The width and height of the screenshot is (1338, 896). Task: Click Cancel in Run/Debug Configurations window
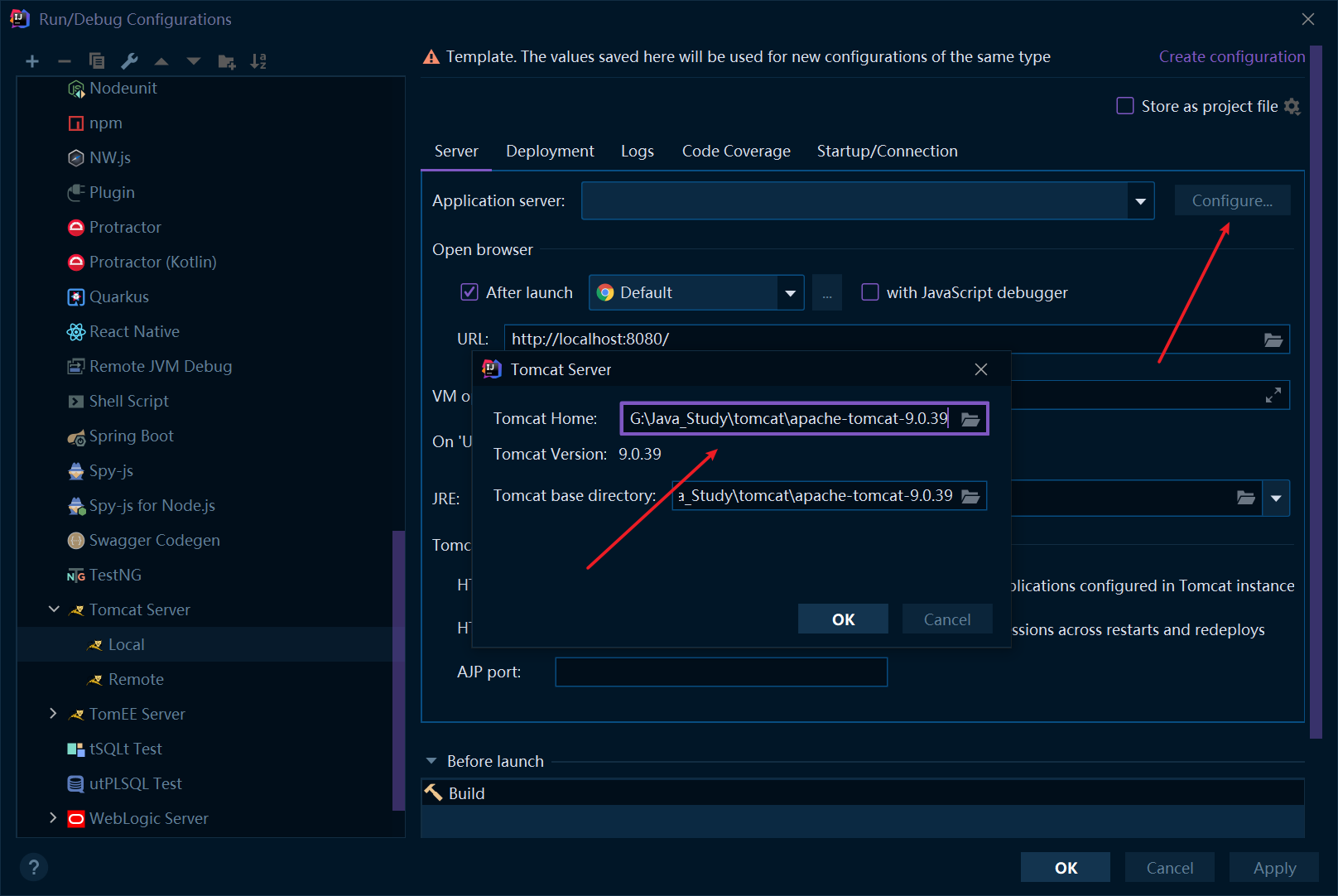coord(1170,868)
